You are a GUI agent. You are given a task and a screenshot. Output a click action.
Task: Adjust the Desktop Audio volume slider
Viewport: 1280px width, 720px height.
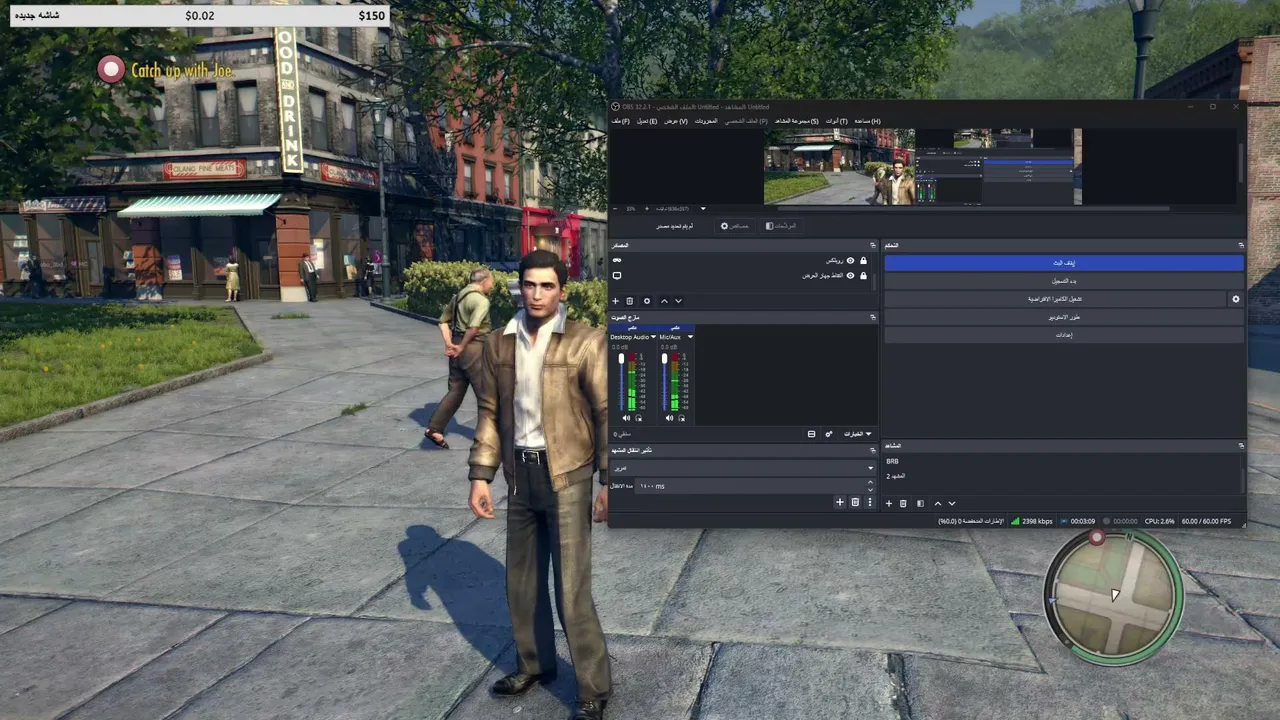tap(621, 381)
